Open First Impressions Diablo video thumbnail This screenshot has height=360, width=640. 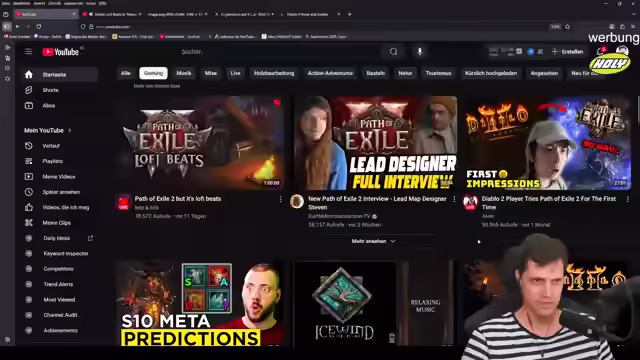(548, 143)
